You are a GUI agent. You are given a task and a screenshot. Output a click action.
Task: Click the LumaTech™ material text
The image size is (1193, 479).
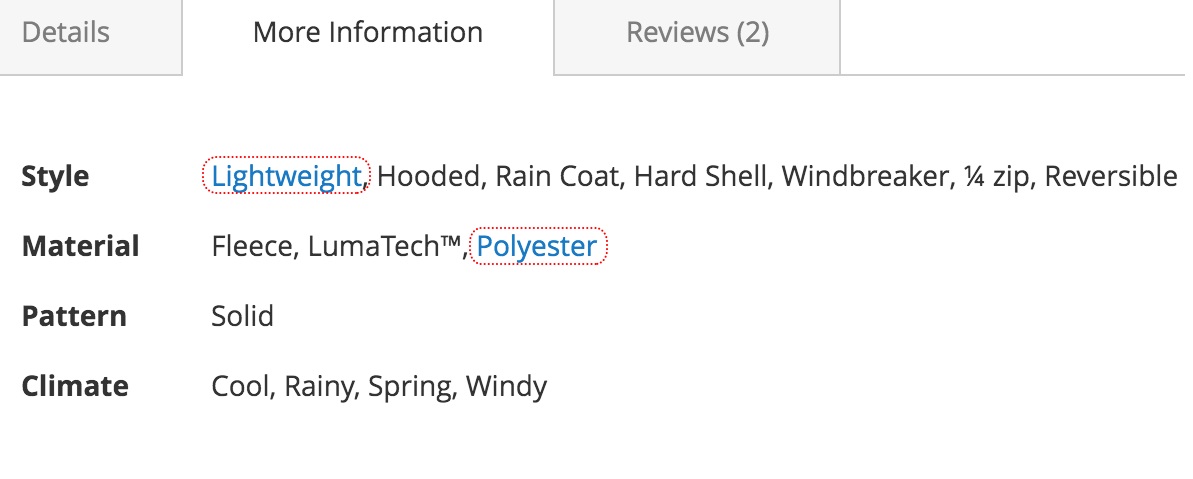pyautogui.click(x=384, y=247)
